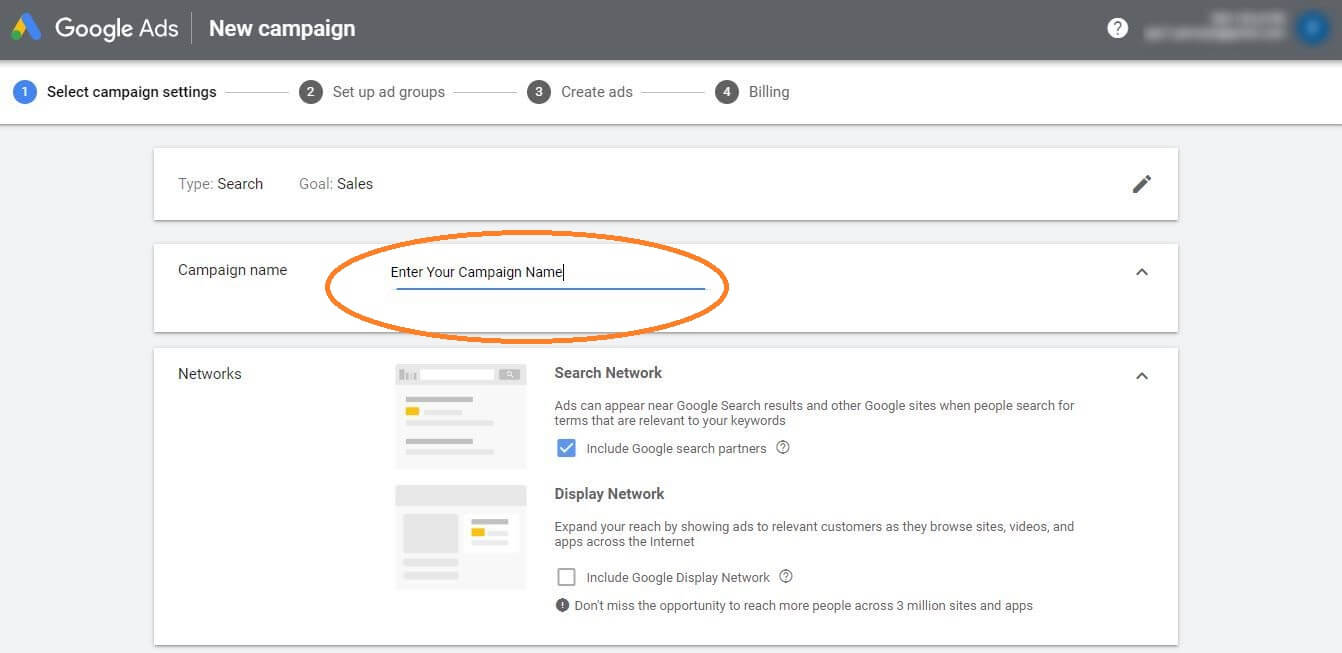The image size is (1342, 653).
Task: Edit campaign type and goal with pencil icon
Action: point(1142,184)
